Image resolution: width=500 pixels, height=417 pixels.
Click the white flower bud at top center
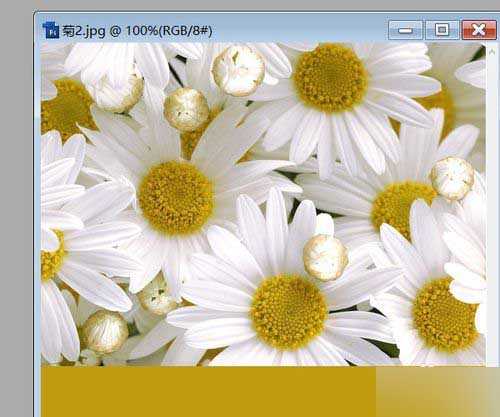(x=239, y=70)
